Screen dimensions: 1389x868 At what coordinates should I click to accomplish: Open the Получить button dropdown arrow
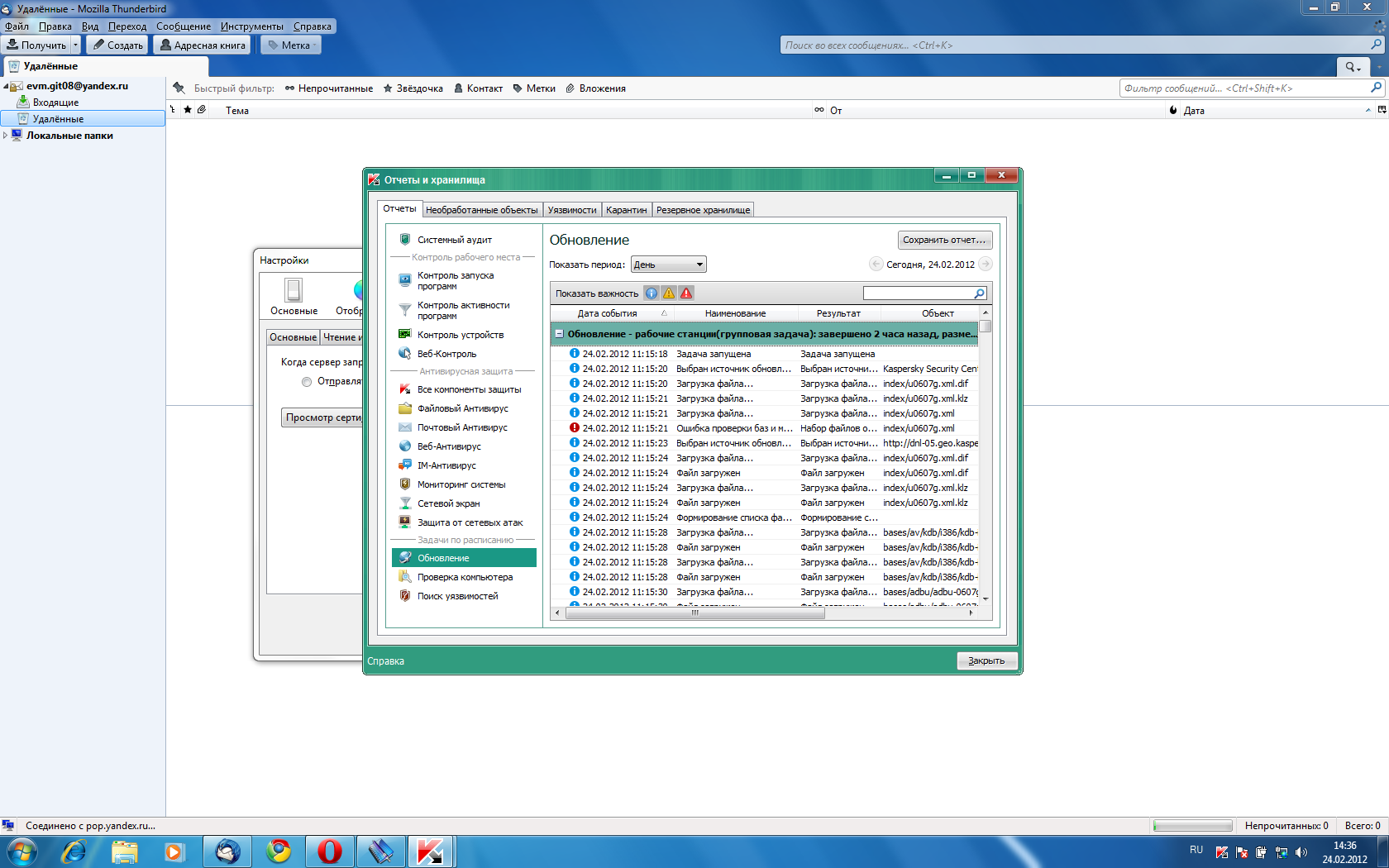75,45
